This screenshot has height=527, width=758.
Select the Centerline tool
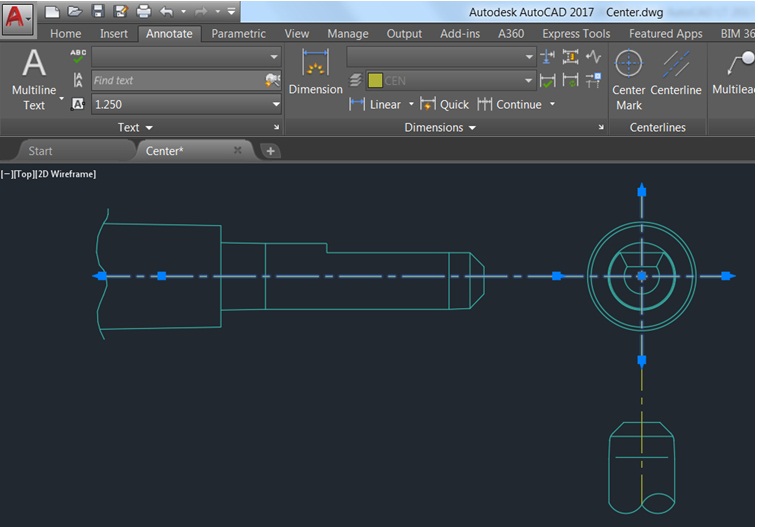[x=676, y=74]
